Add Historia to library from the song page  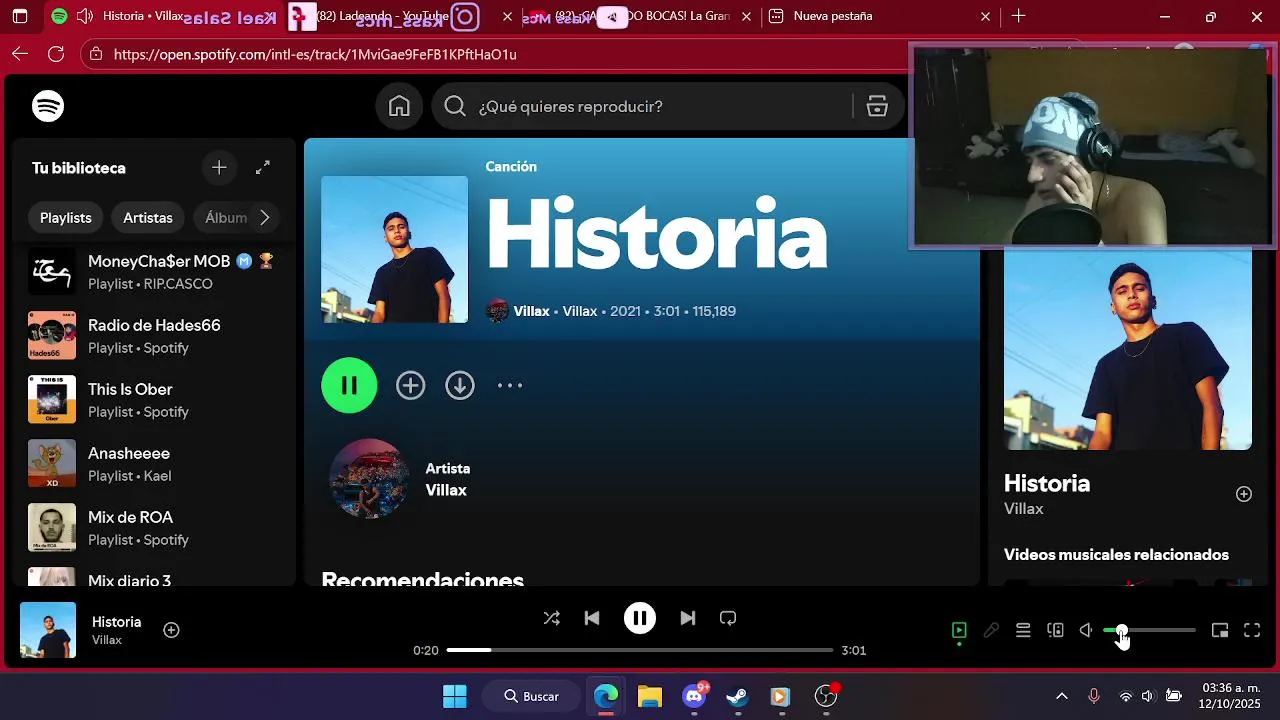(x=410, y=385)
